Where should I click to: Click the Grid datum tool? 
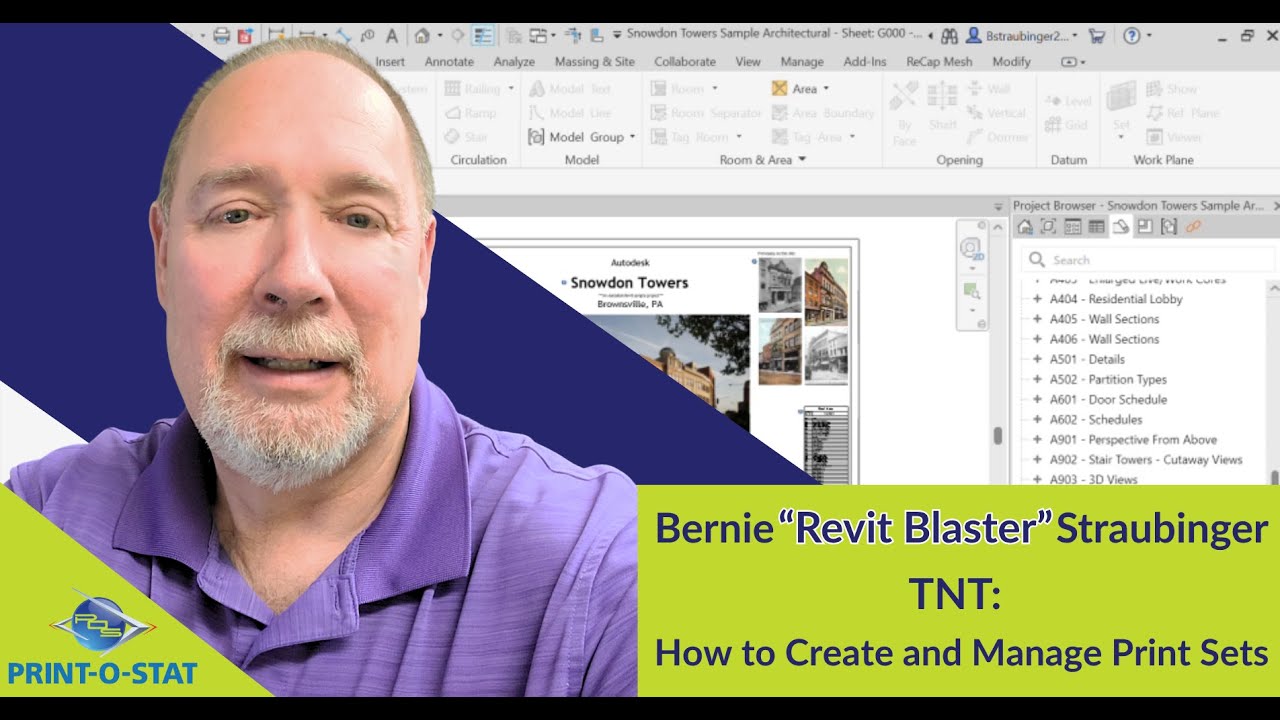coord(1066,125)
